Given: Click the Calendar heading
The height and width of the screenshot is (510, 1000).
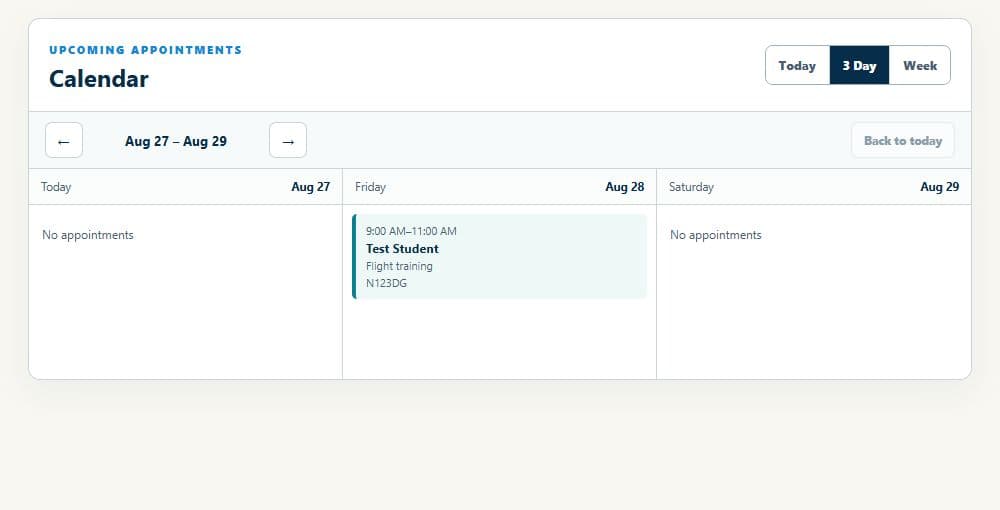Looking at the screenshot, I should (99, 79).
